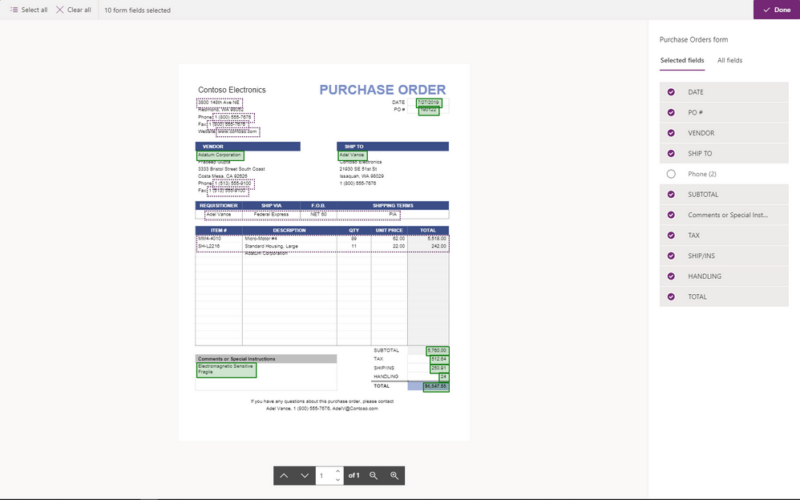The height and width of the screenshot is (500, 800).
Task: Select the 3800 148th Ave NE address box
Action: (x=219, y=103)
